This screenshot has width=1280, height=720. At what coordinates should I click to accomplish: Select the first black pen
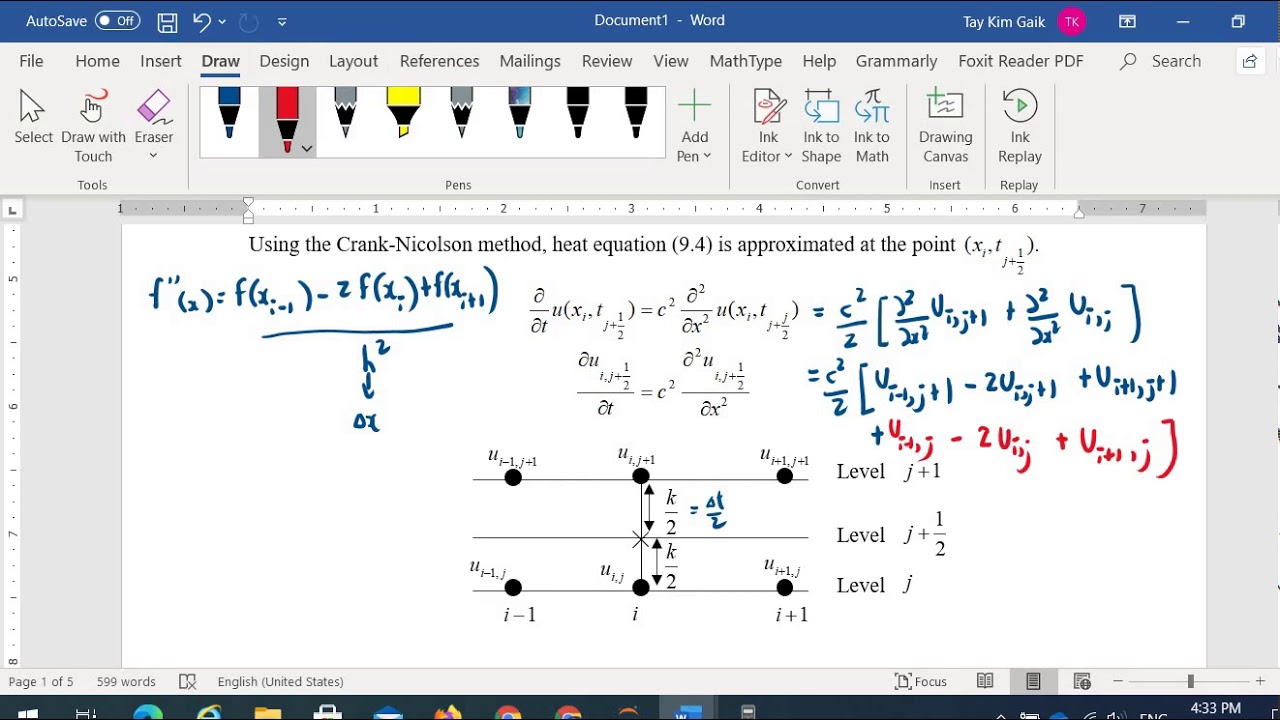click(x=577, y=112)
